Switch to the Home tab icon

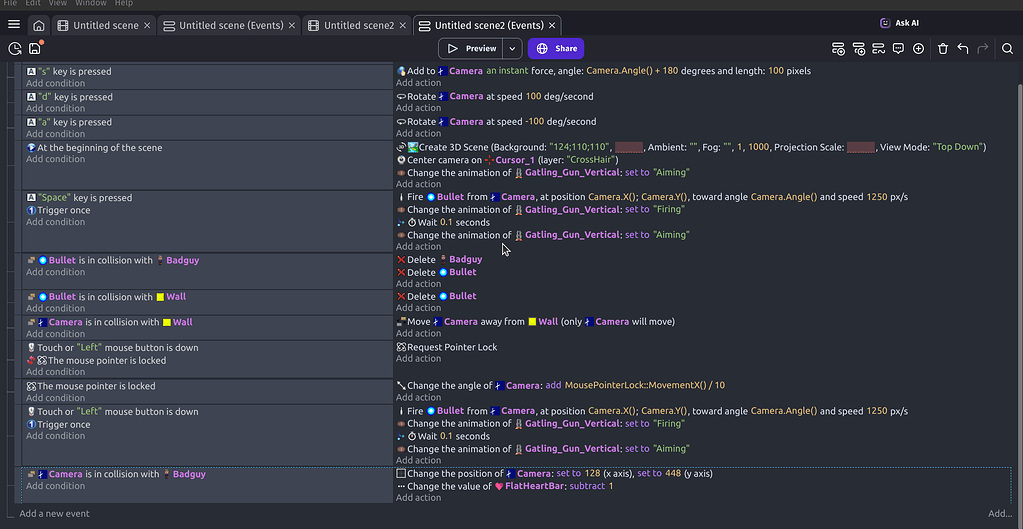(x=38, y=26)
